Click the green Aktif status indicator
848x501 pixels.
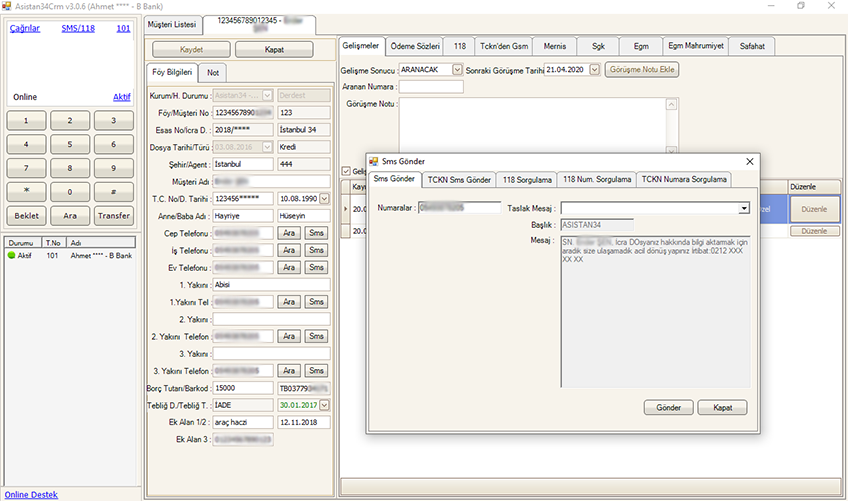click(x=11, y=255)
